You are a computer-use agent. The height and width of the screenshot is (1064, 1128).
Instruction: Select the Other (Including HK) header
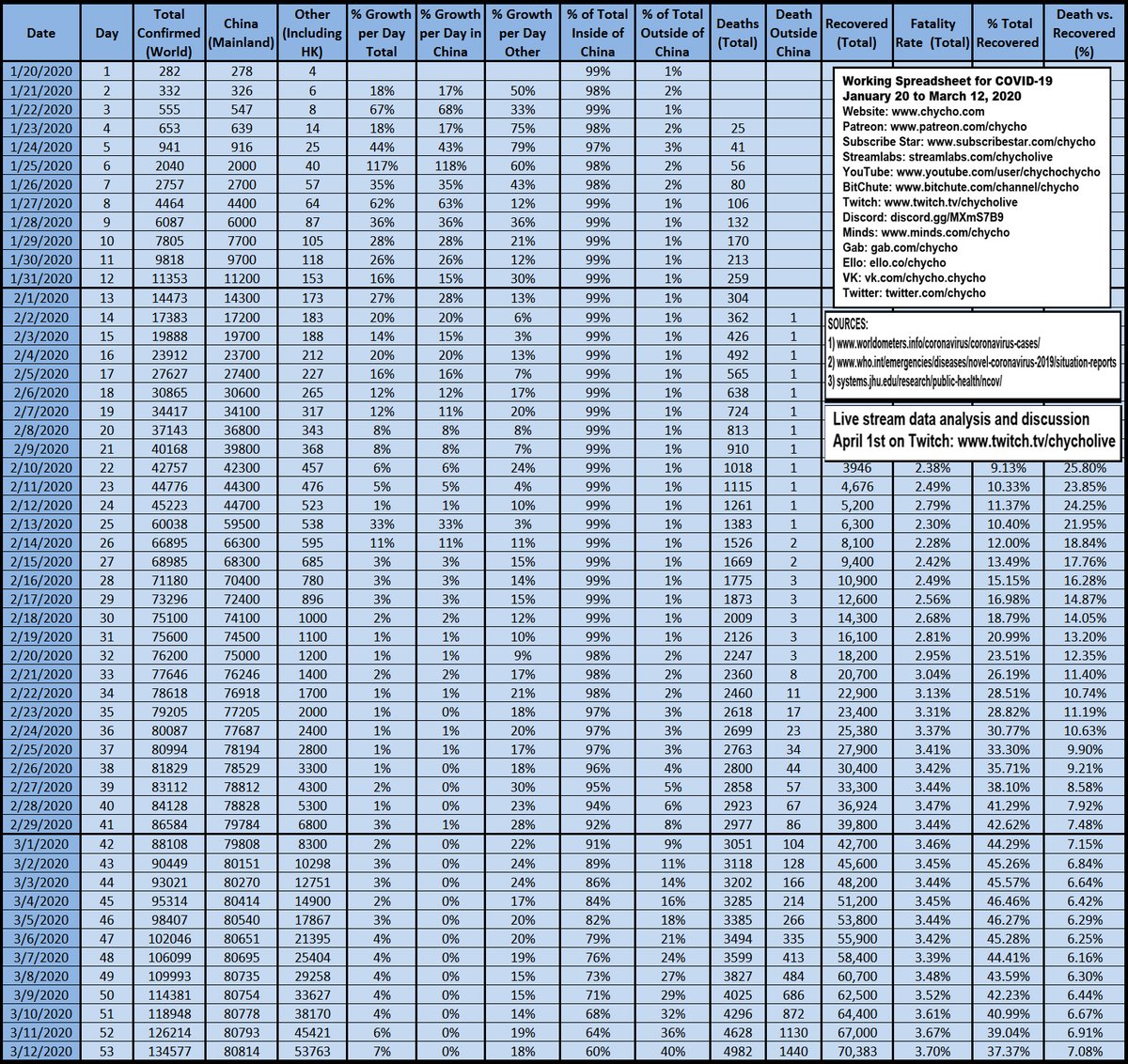pyautogui.click(x=312, y=33)
